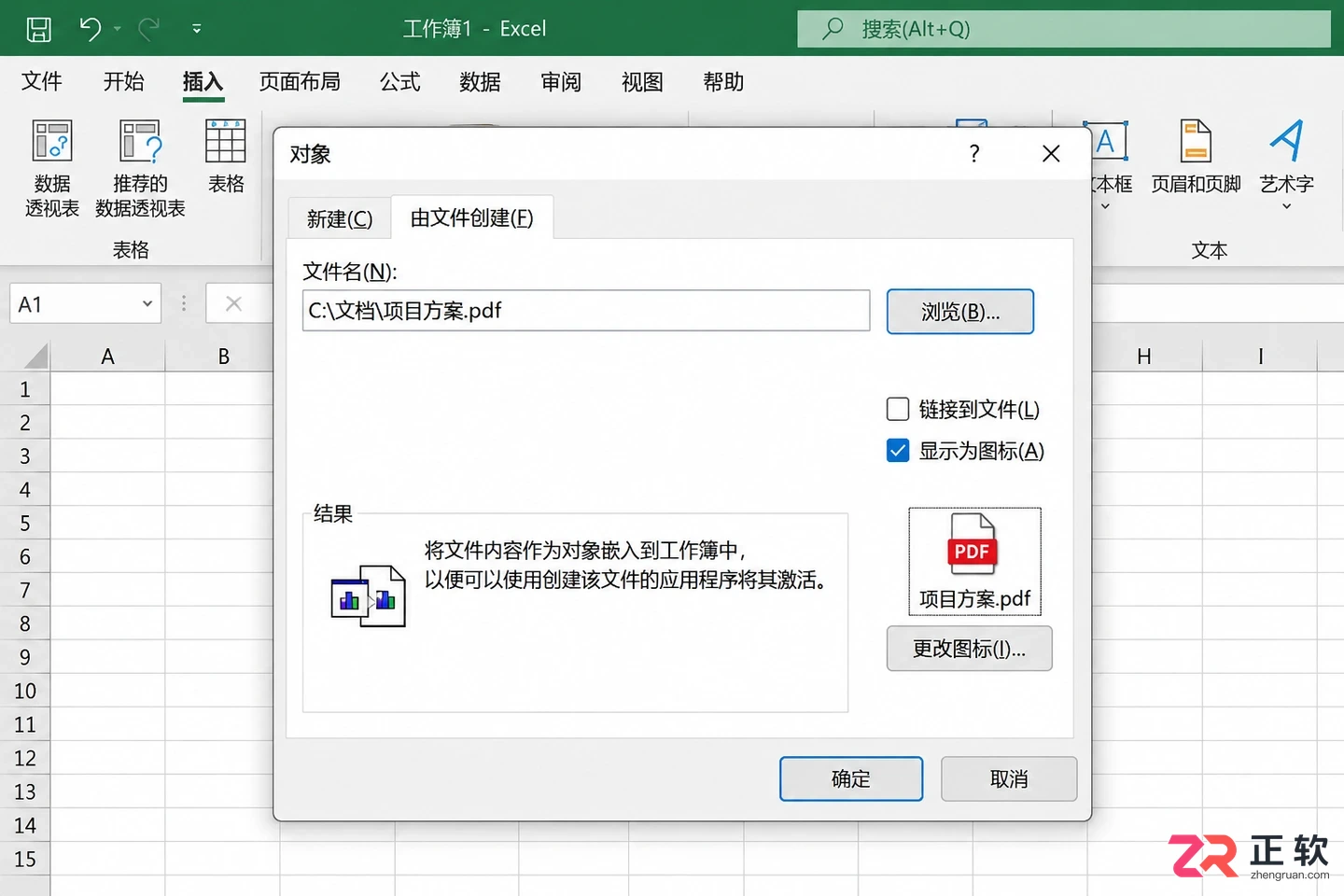Go to the 公式 ribbon tab
1344x896 pixels.
(x=400, y=82)
